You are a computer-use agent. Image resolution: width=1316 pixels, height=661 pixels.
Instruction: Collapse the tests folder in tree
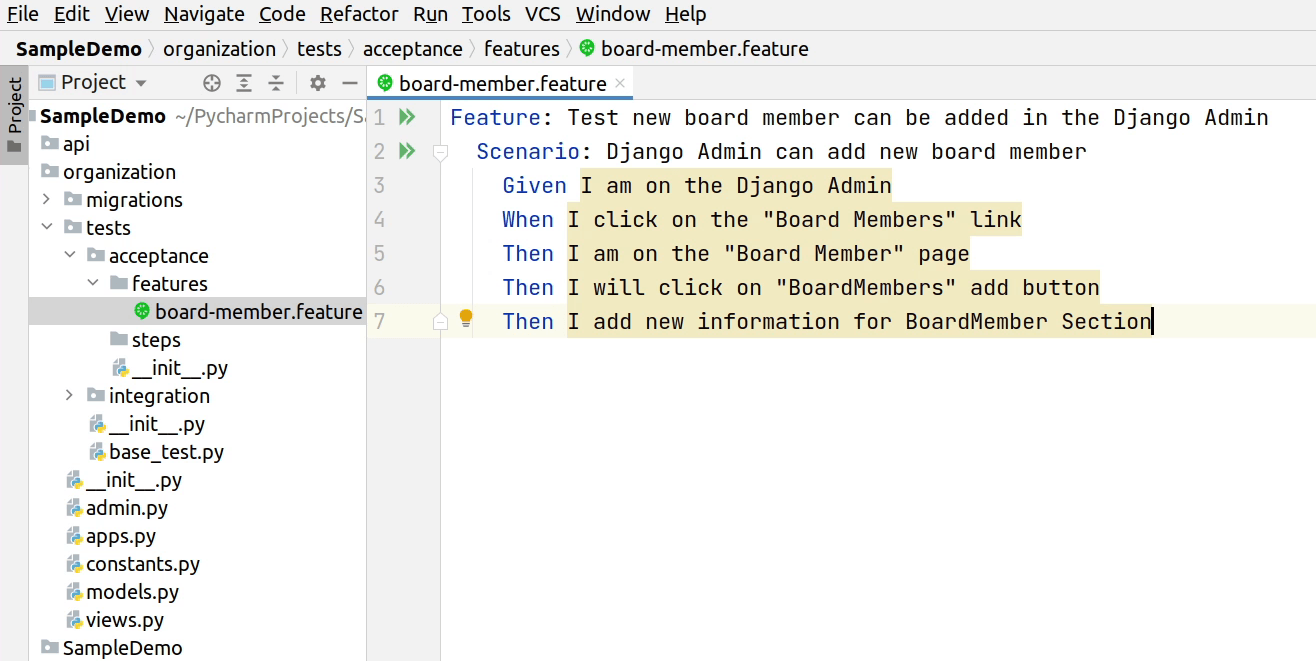point(47,228)
